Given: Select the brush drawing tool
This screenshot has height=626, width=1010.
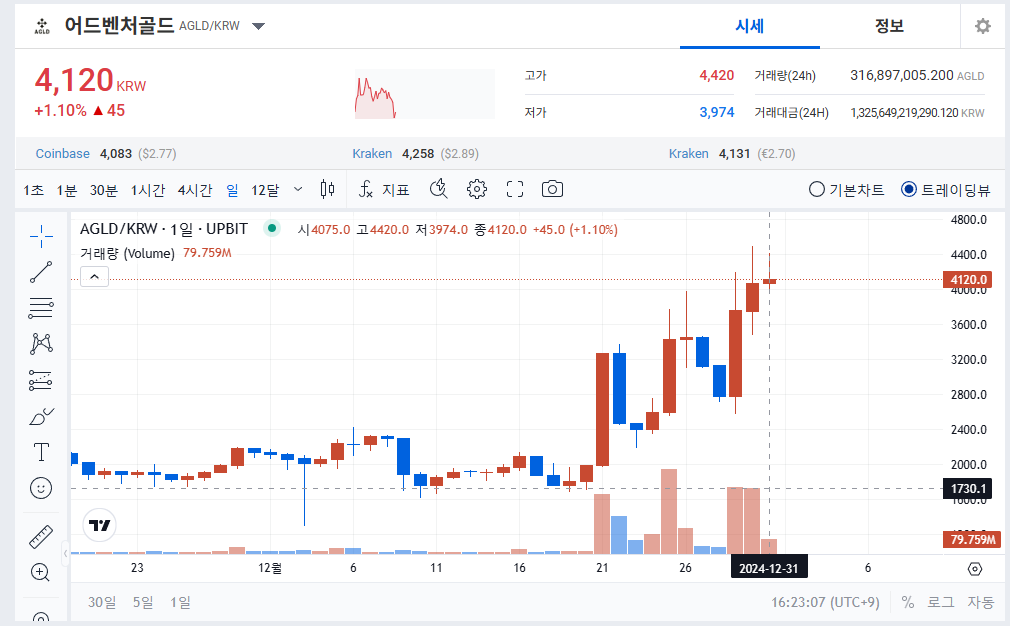Looking at the screenshot, I should [x=41, y=417].
